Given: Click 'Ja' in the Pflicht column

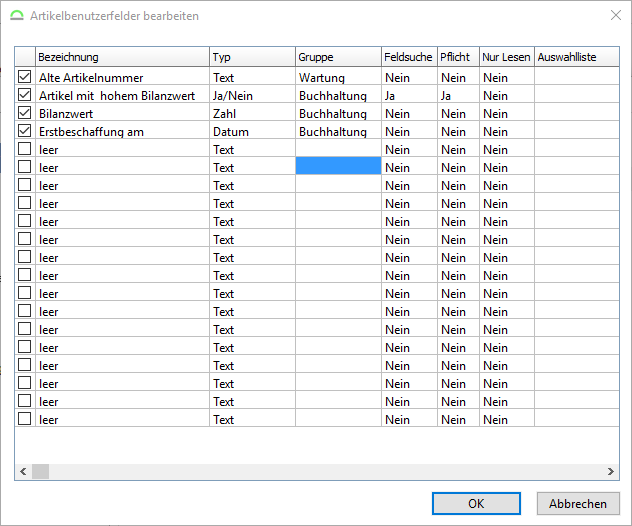Looking at the screenshot, I should click(458, 94).
